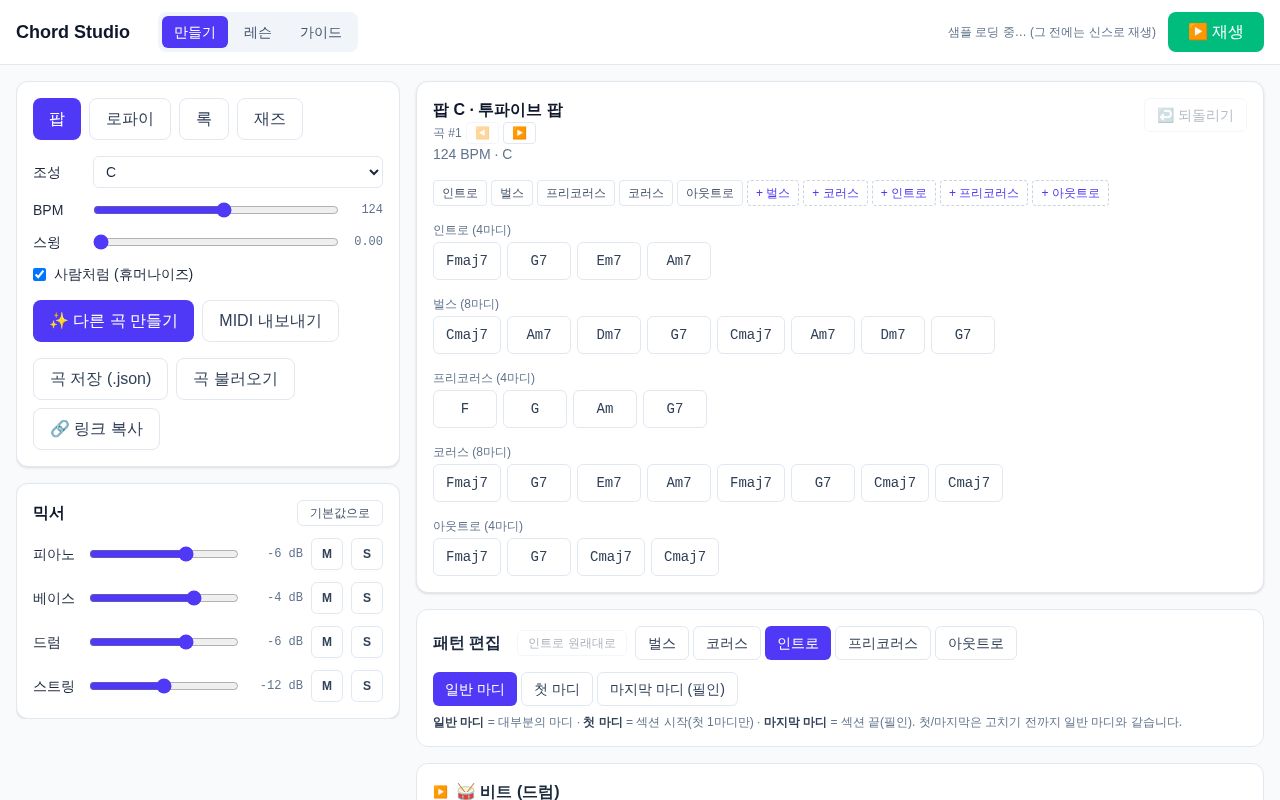The image size is (1280, 800).
Task: Add an outro with + 아웃트로
Action: 1070,193
